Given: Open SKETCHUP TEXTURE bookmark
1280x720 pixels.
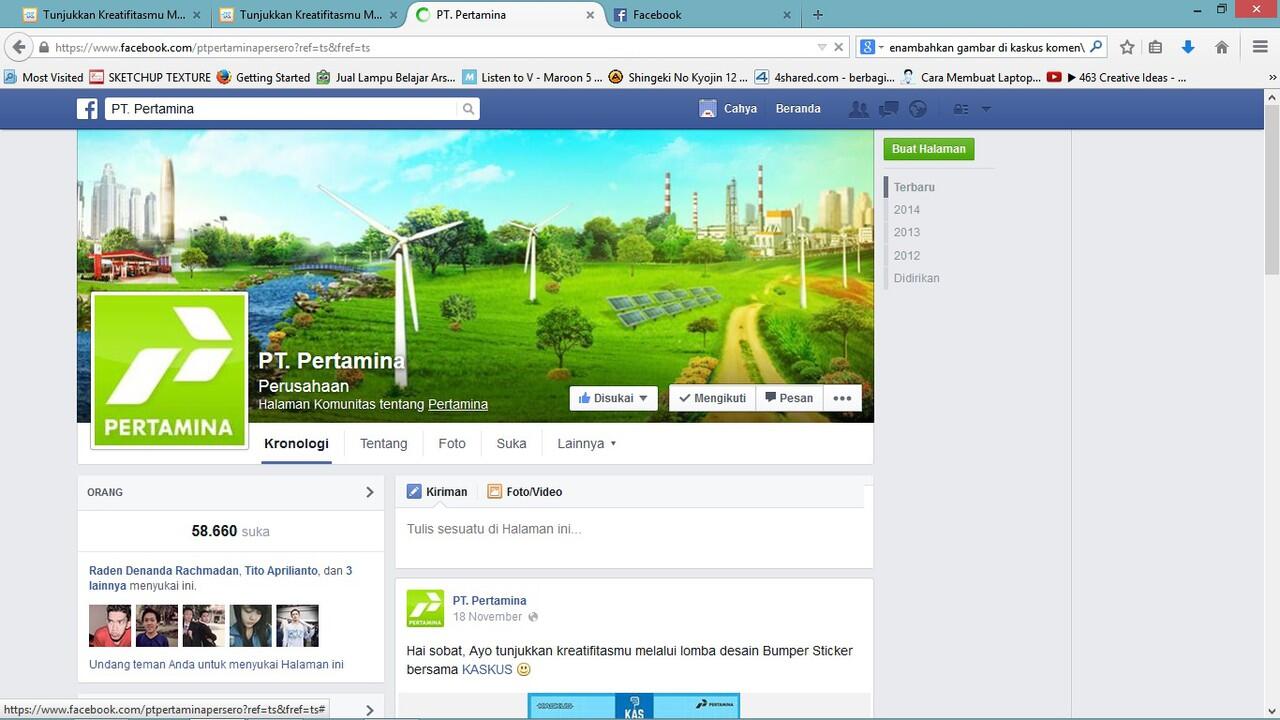Looking at the screenshot, I should (x=150, y=77).
